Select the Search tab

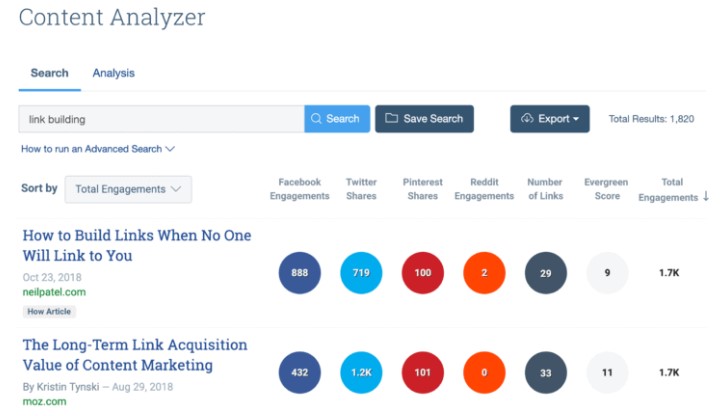(x=50, y=73)
